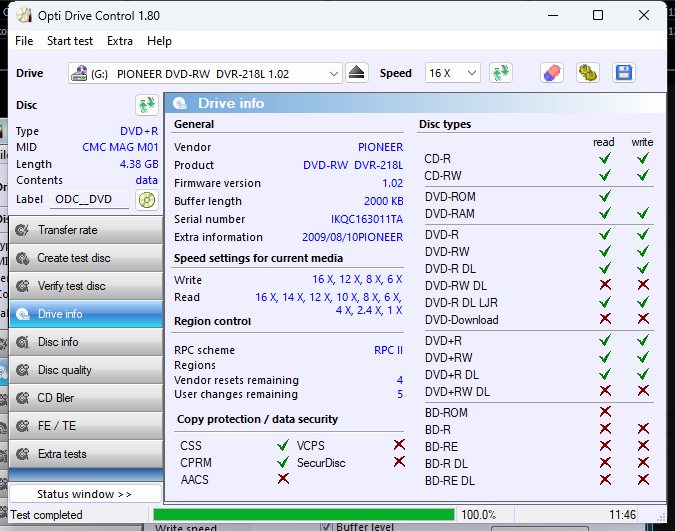This screenshot has width=675, height=531.
Task: Open the Create test disc panel
Action: 86,258
